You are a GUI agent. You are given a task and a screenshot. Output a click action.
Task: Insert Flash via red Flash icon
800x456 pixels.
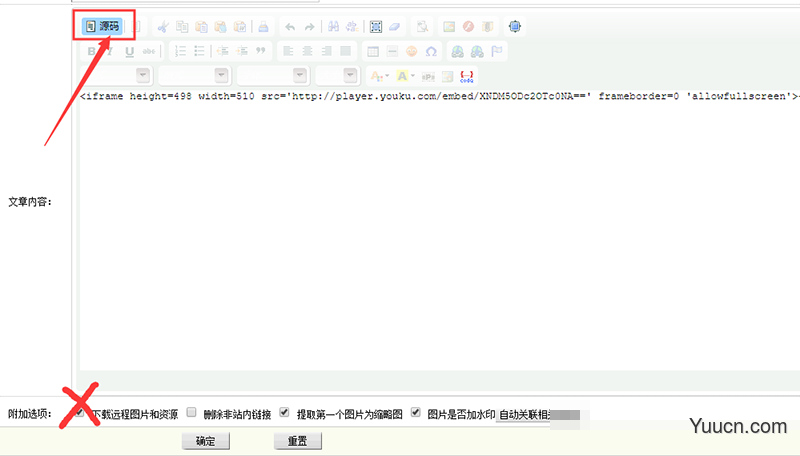click(468, 27)
